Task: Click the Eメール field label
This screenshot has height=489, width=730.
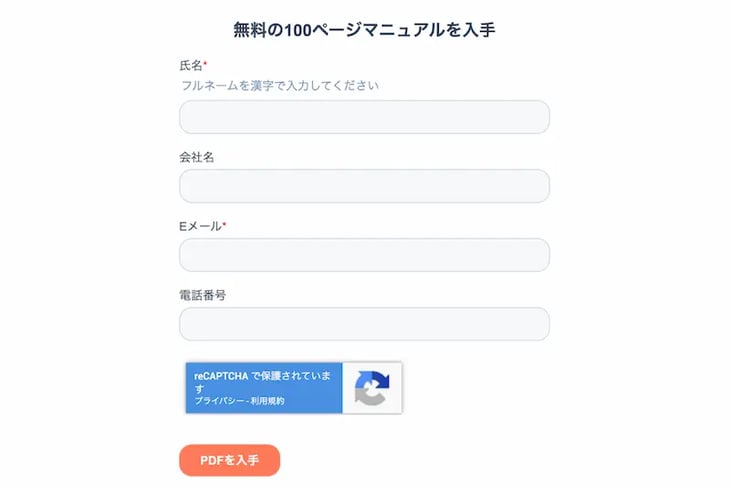Action: (x=200, y=227)
